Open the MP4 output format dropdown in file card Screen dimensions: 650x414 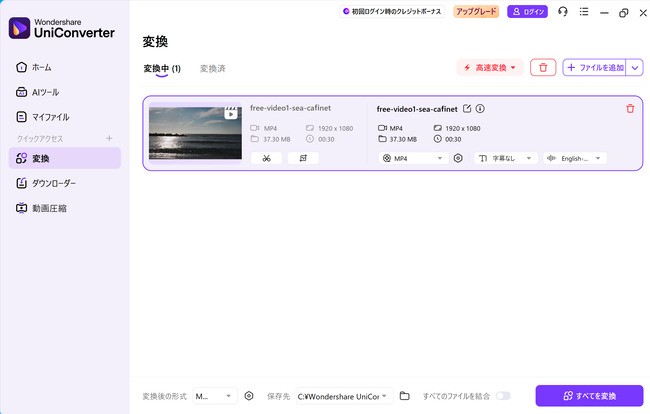(413, 158)
